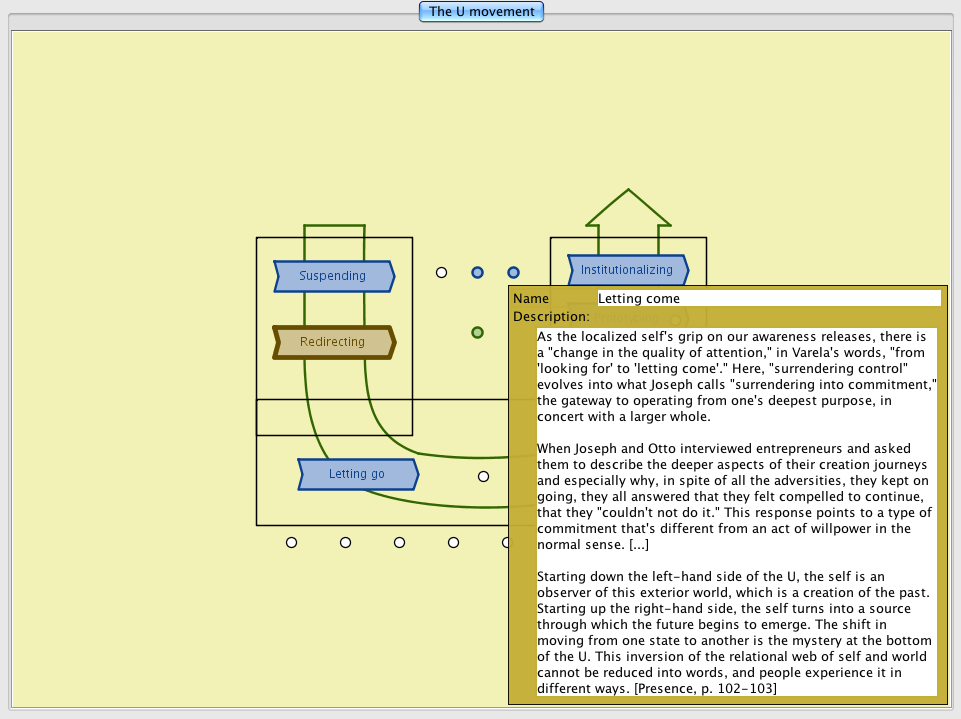Select the highlighted Redirecting node
The width and height of the screenshot is (961, 719).
(333, 342)
